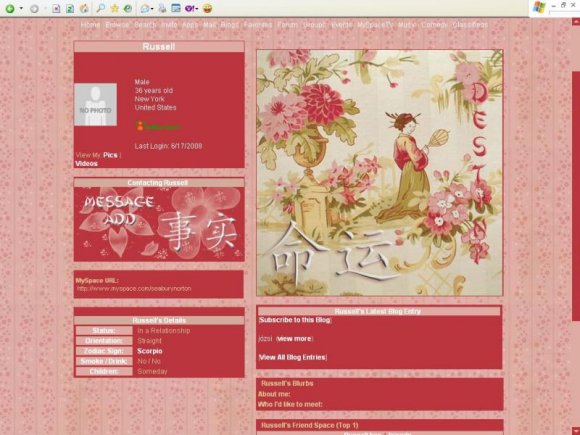580x435 pixels.
Task: Click the grey browser Forward arrow
Action: click(x=34, y=9)
